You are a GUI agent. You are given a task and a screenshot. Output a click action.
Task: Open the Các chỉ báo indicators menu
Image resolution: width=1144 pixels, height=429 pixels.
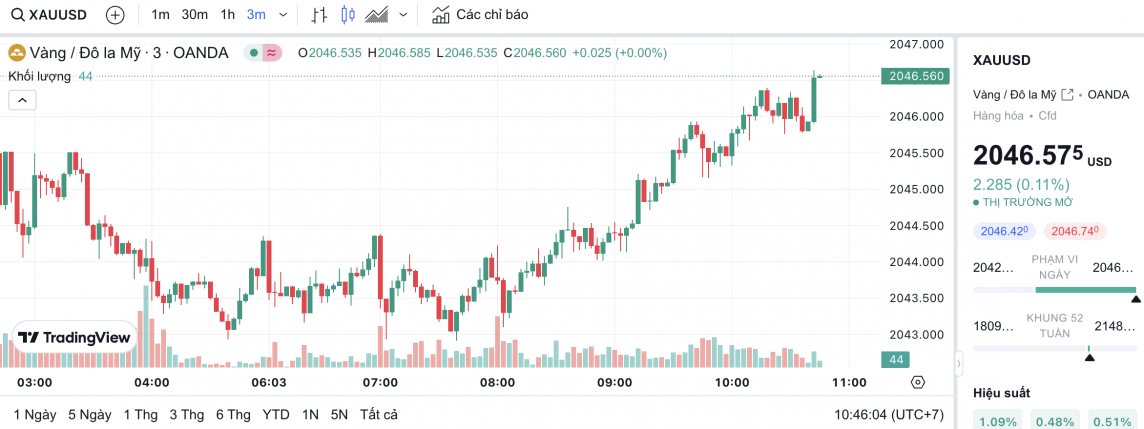point(480,15)
